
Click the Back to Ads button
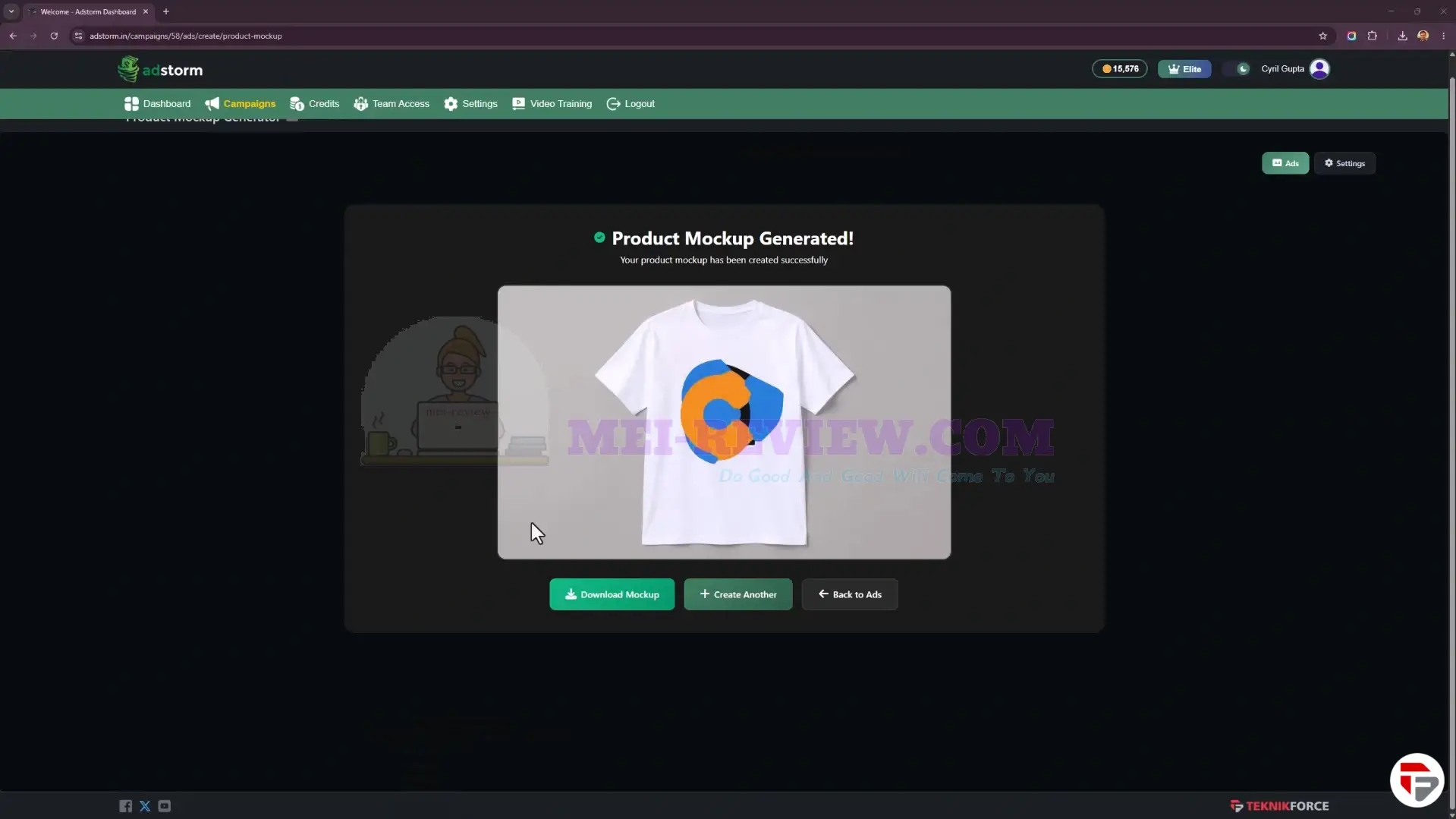pyautogui.click(x=849, y=594)
